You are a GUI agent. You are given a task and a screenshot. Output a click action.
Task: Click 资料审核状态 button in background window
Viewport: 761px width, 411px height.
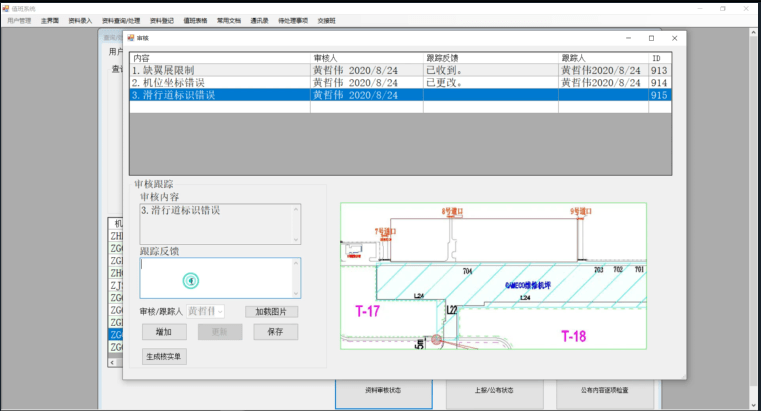pyautogui.click(x=383, y=394)
